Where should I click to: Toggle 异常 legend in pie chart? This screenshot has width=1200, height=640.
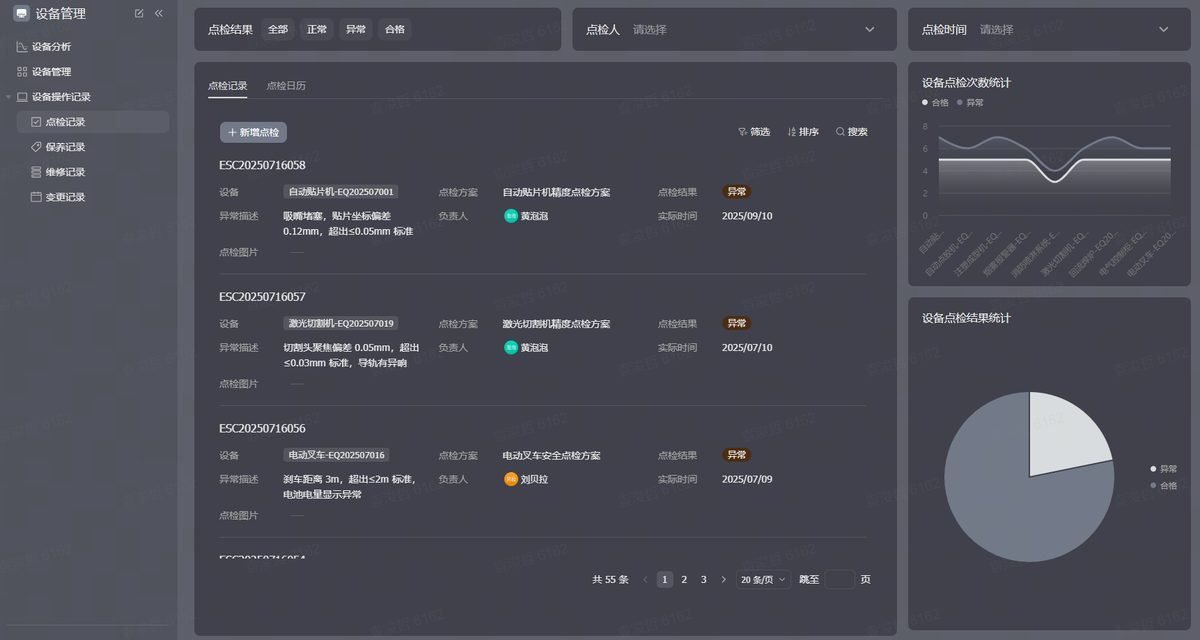pyautogui.click(x=1164, y=469)
